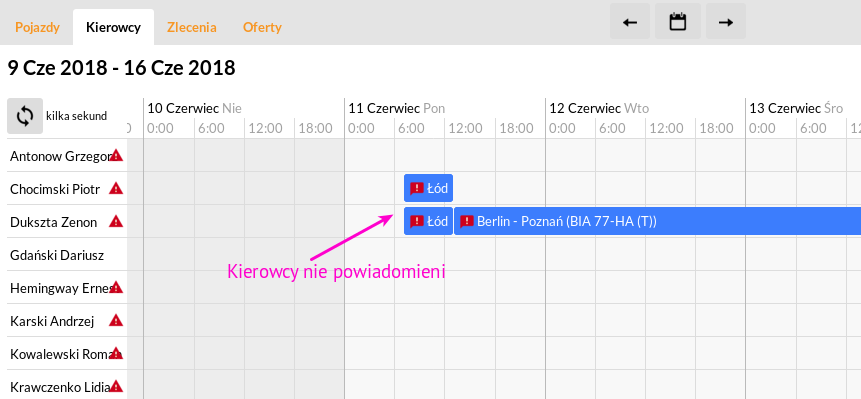
Task: Click alert icon on Berlin - Poznań order
Action: tap(467, 221)
